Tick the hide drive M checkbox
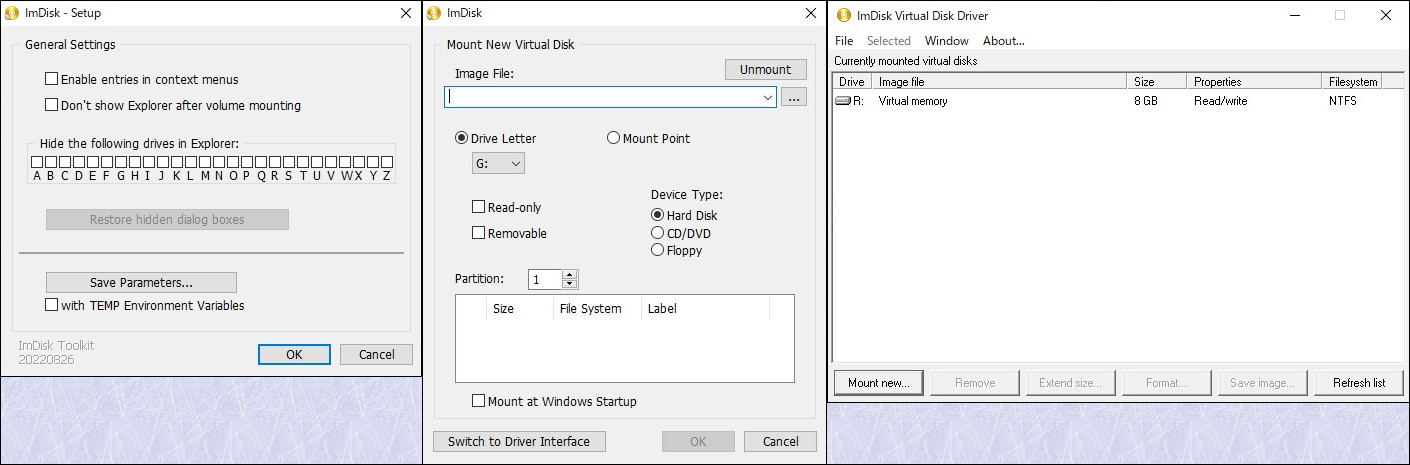 coord(205,161)
